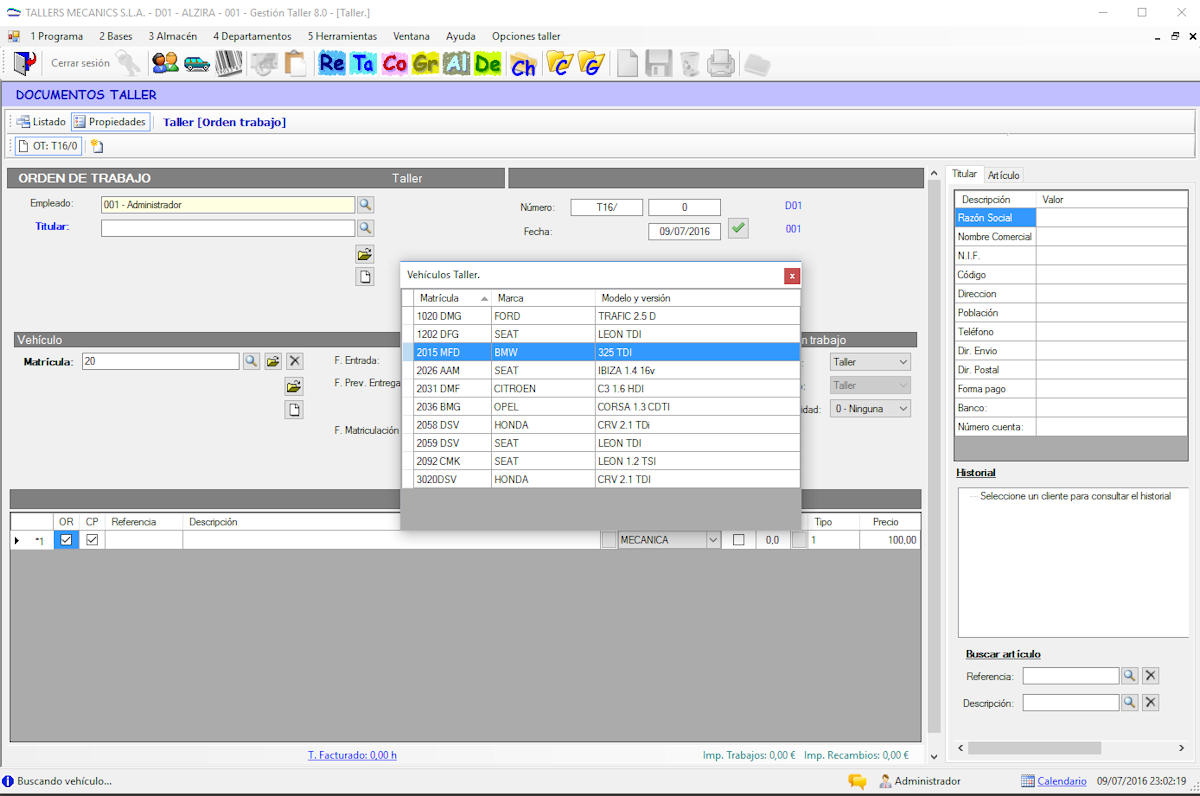Click the exit door icon in the toolbar
This screenshot has width=1200, height=796.
pyautogui.click(x=25, y=63)
